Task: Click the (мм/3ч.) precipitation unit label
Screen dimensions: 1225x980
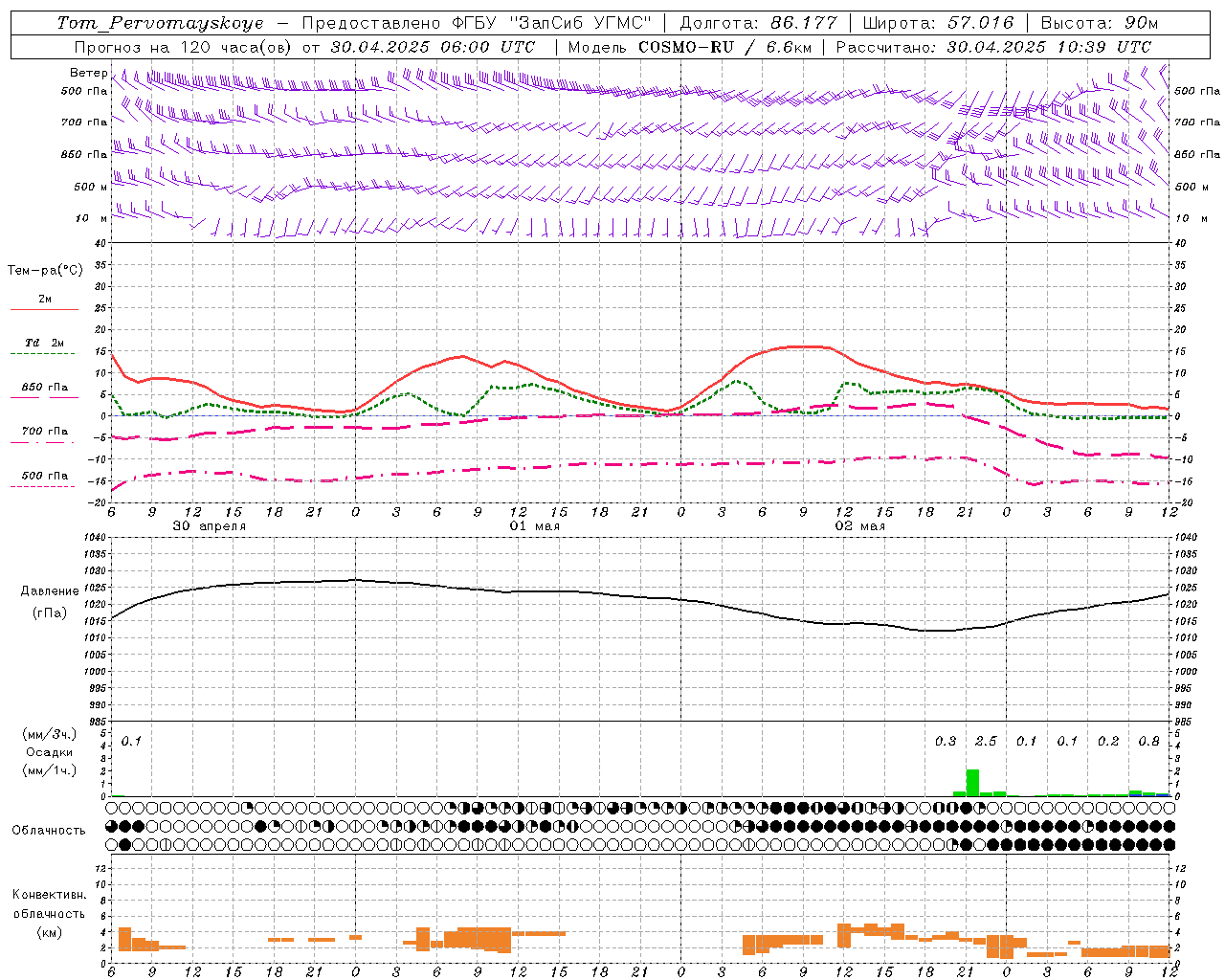Action: pyautogui.click(x=50, y=734)
